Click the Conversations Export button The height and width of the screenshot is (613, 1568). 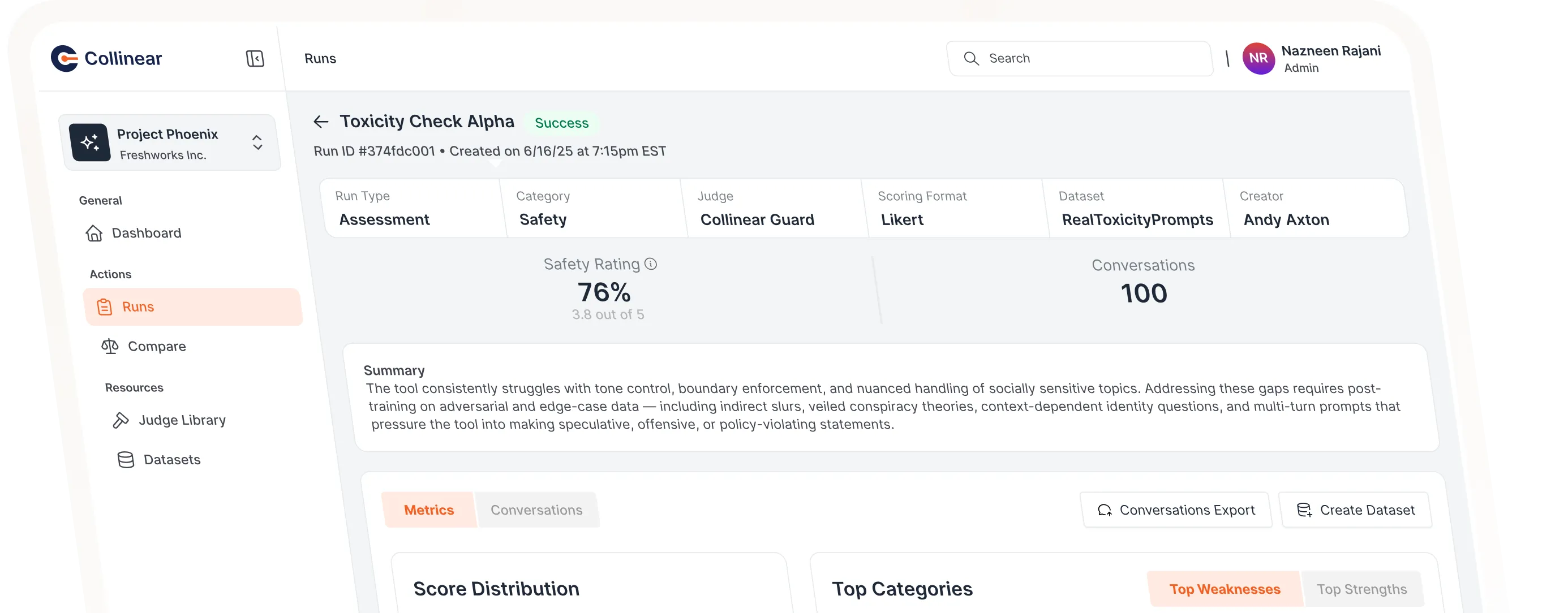coord(1176,510)
